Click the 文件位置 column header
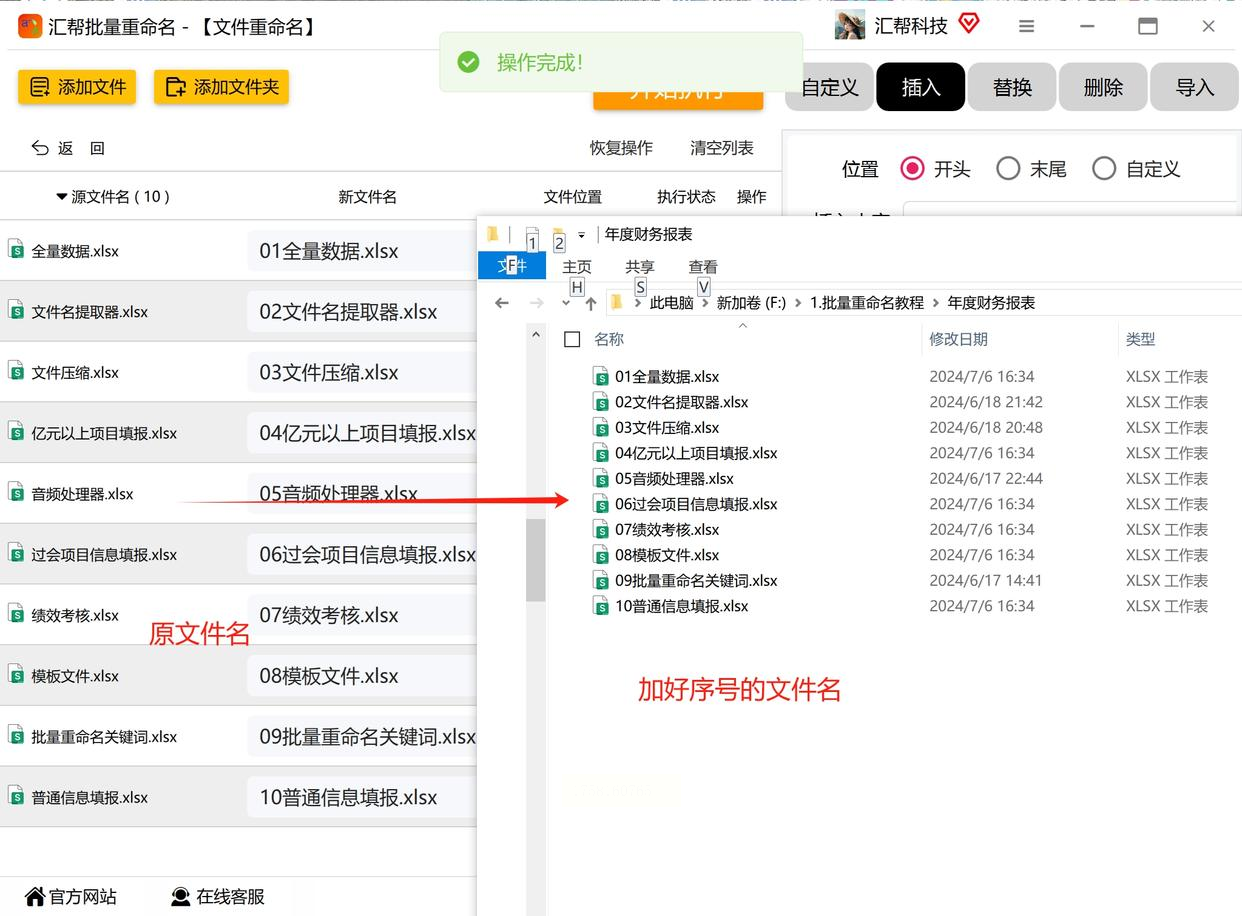The height and width of the screenshot is (916, 1242). (x=573, y=197)
